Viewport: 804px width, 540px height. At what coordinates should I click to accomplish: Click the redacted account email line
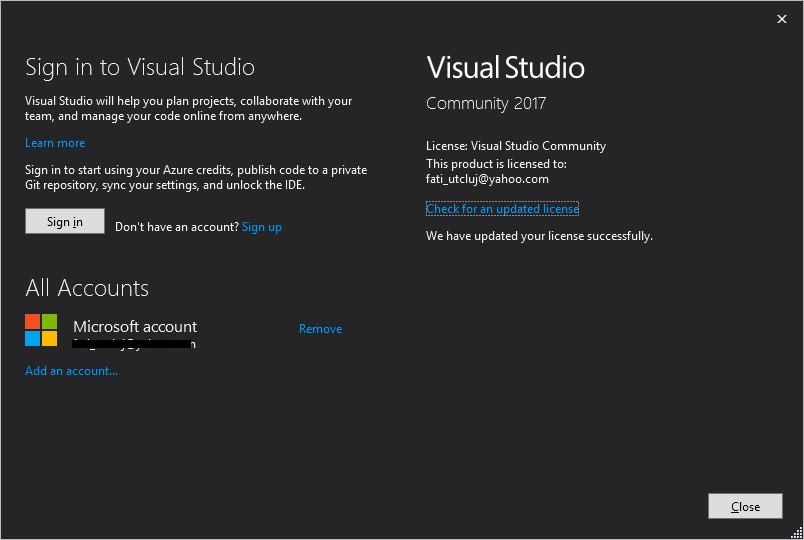[x=134, y=344]
